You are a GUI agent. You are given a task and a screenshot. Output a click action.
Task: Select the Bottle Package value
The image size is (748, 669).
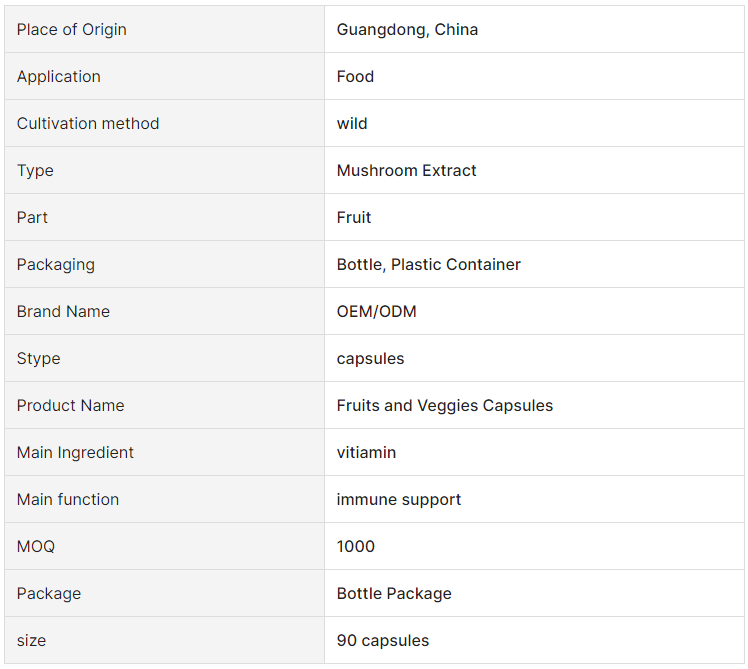point(394,594)
